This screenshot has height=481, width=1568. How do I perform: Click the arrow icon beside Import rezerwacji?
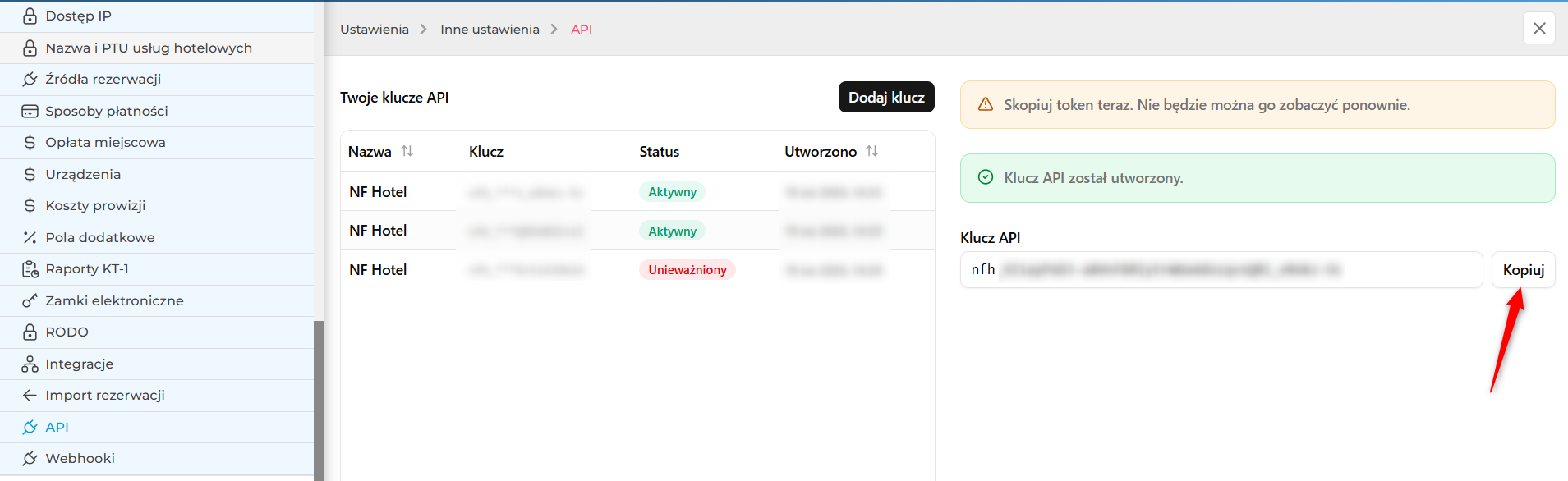pyautogui.click(x=30, y=395)
